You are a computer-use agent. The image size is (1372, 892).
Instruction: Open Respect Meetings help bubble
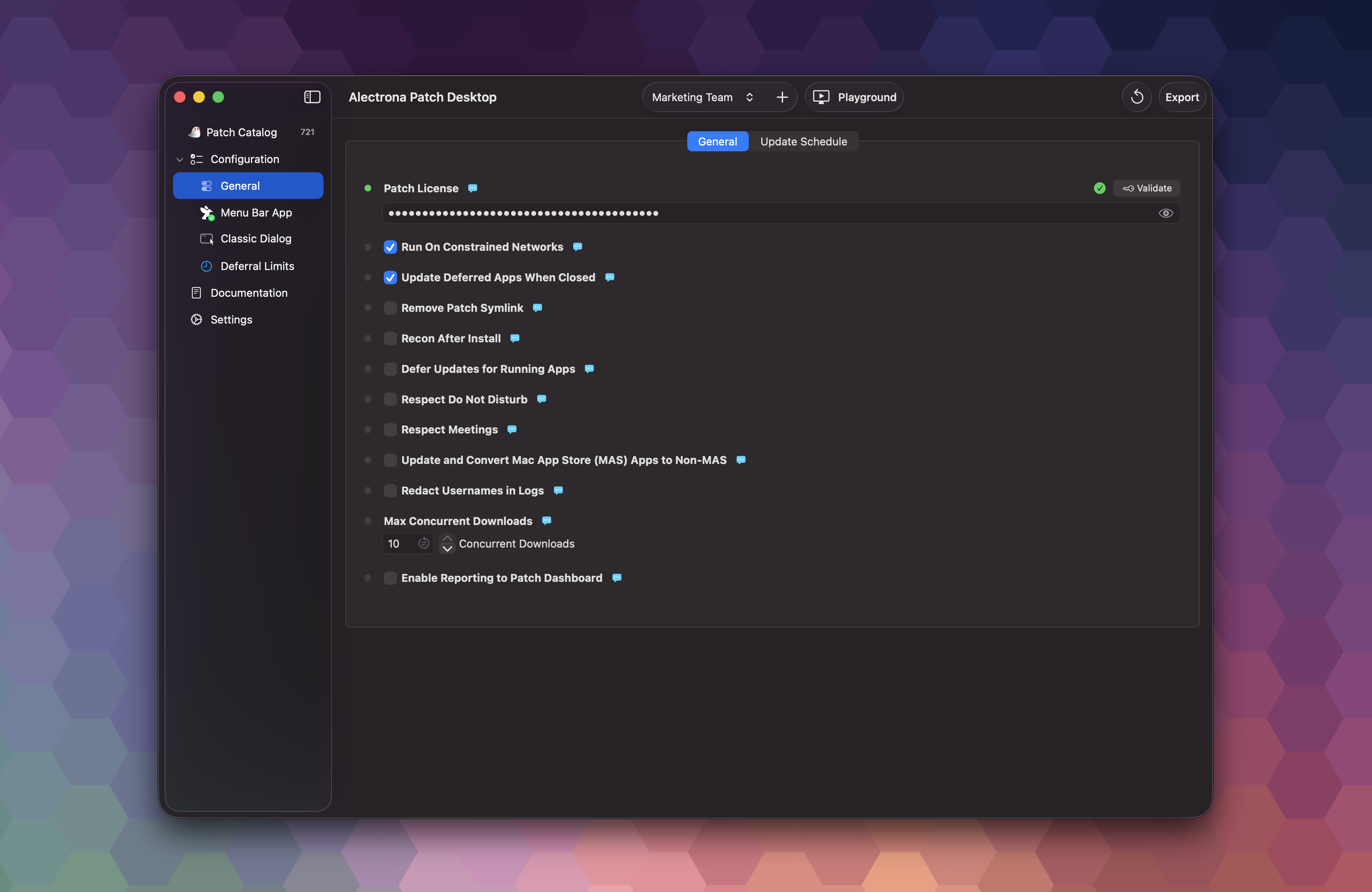click(511, 429)
